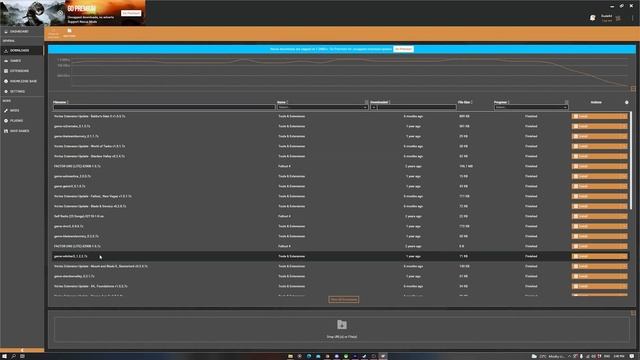Expand action arrow for Baldur's Gate row
Viewport: 640px width, 360px height.
(x=625, y=116)
